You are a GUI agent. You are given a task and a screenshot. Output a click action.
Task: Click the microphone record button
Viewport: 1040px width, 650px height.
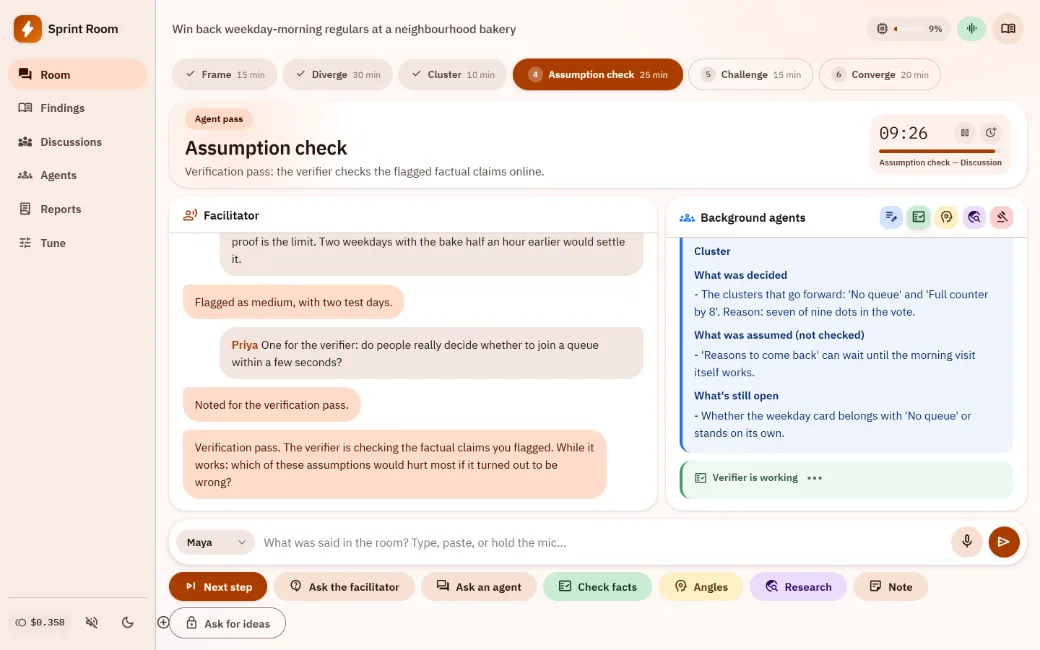(x=966, y=542)
